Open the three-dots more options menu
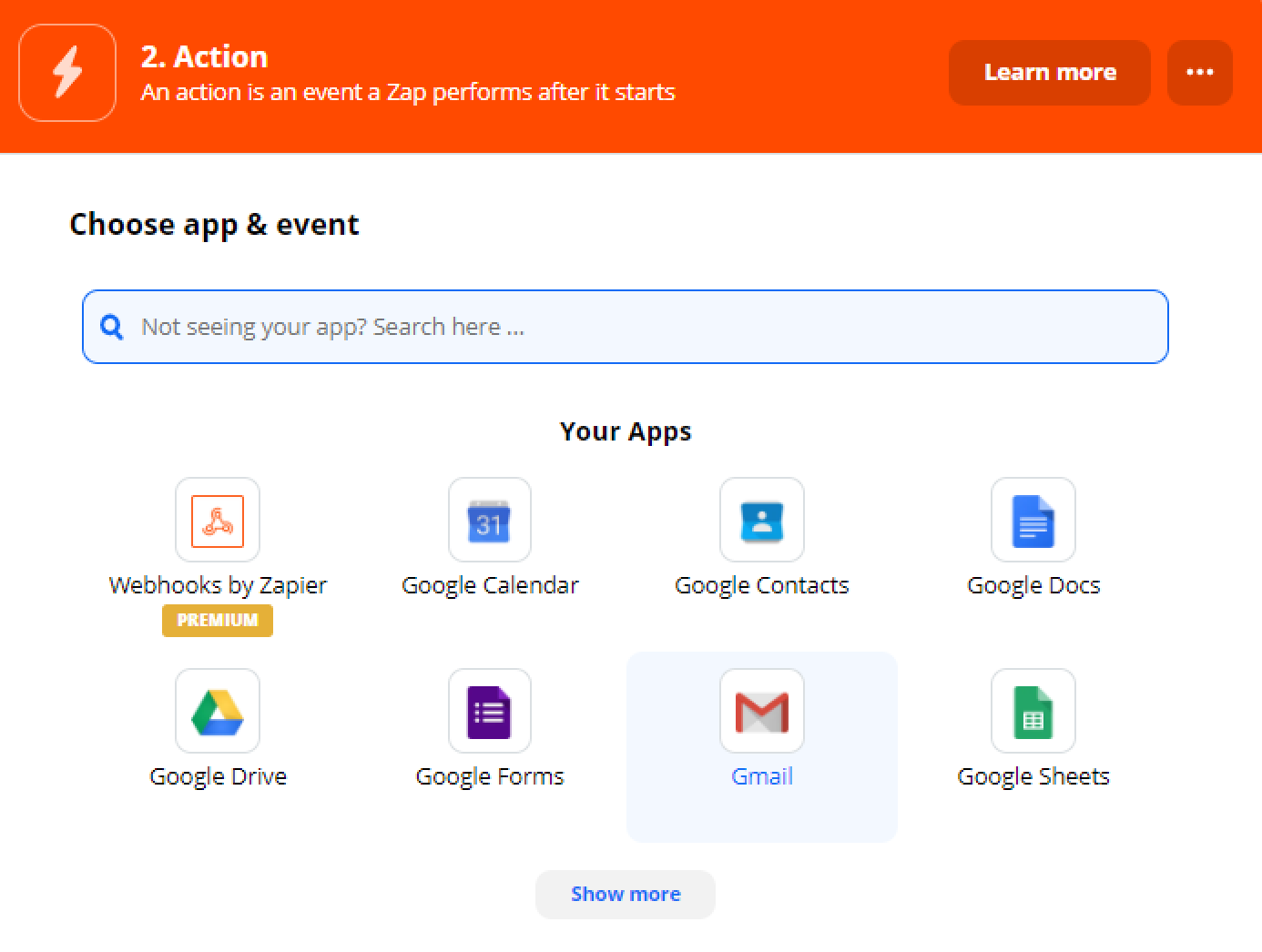The image size is (1262, 952). [x=1199, y=73]
